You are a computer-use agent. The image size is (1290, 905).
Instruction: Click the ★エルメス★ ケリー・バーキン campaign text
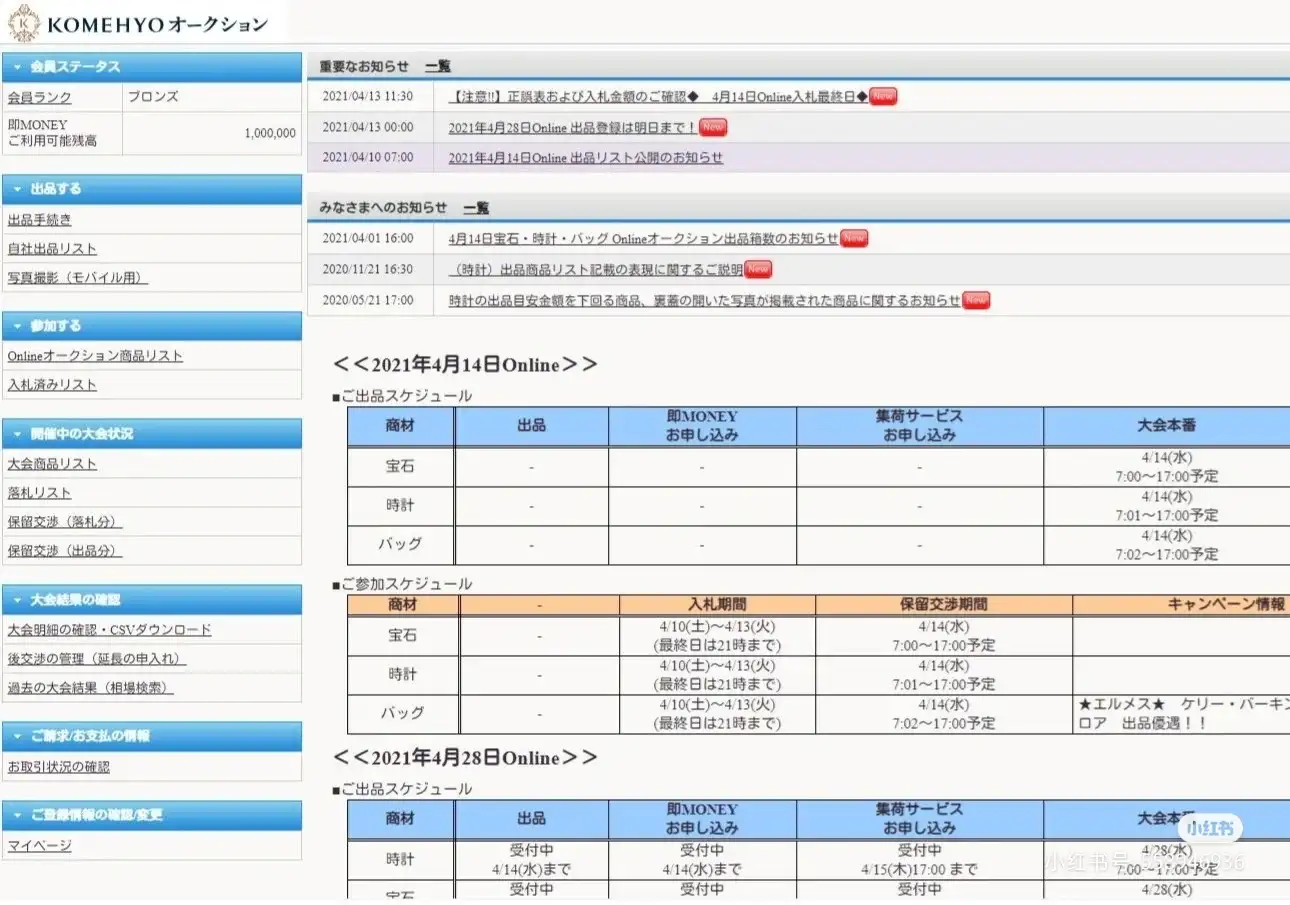pos(1183,714)
